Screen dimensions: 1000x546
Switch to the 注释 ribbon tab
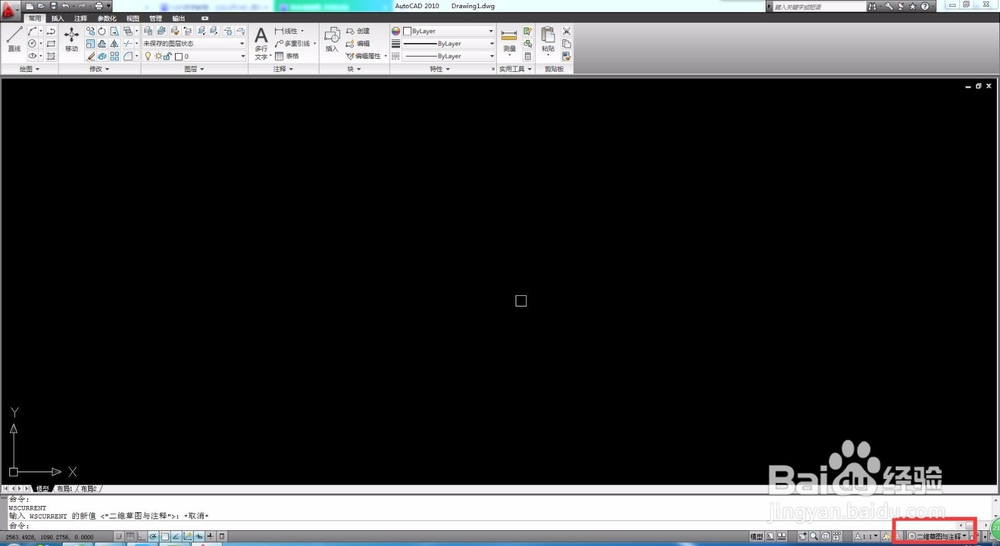80,18
